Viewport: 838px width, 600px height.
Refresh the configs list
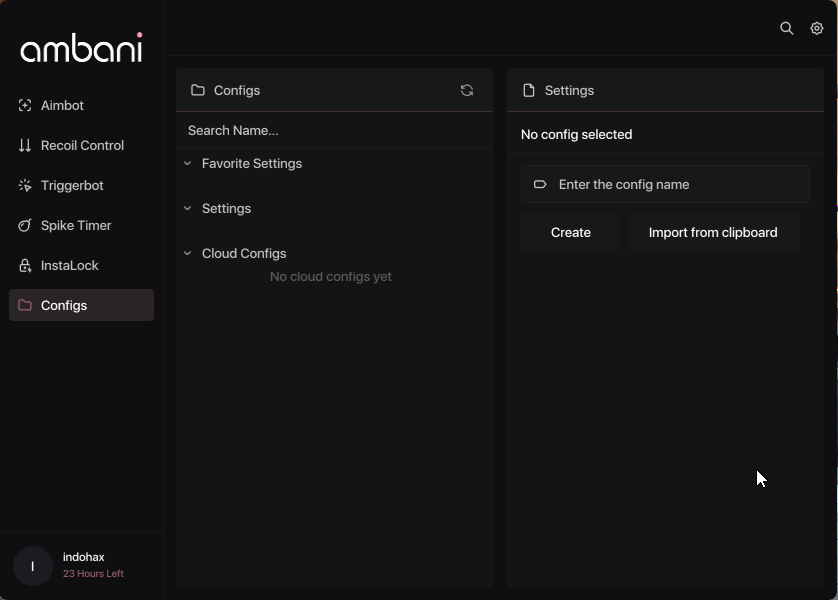467,90
